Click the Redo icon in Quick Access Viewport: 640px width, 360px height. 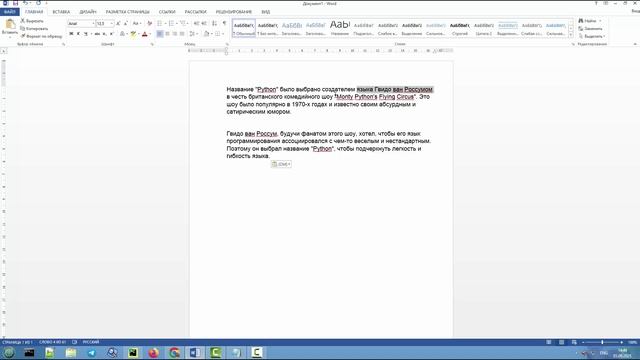click(38, 3)
